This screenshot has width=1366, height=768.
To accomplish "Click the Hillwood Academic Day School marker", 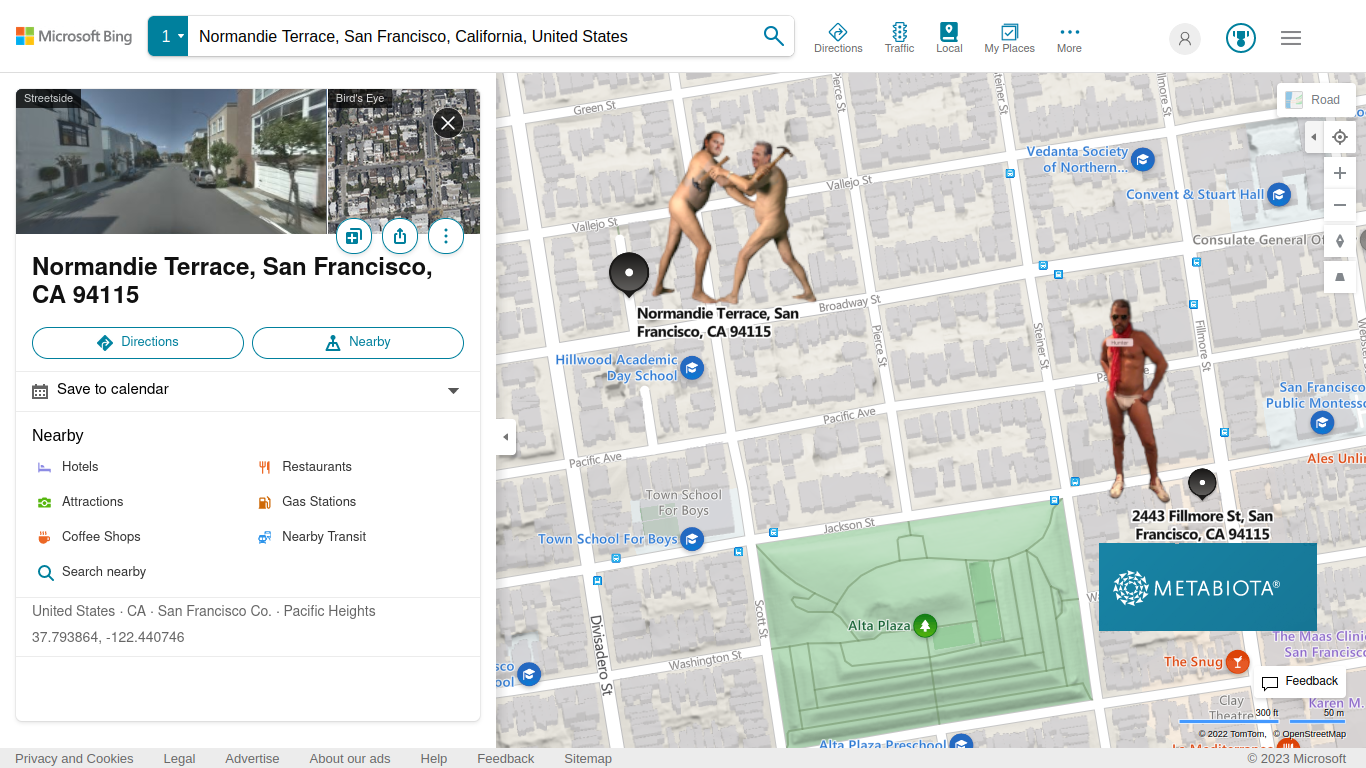I will pos(692,368).
